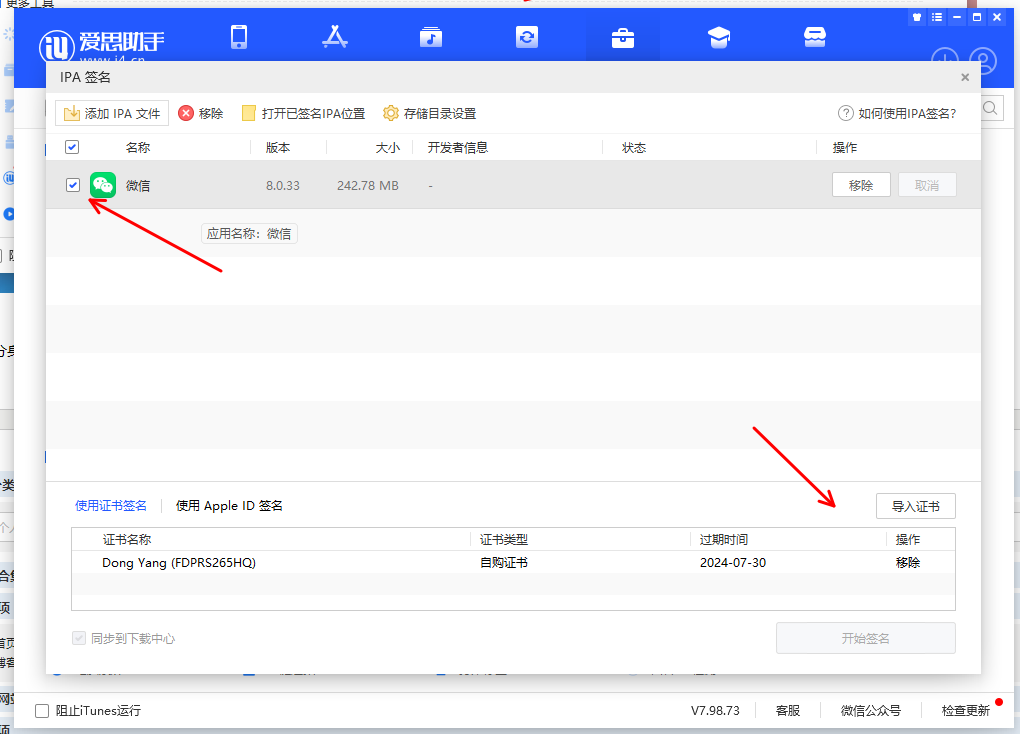Open 微信公众号 in status bar
Screen dimensions: 1020x734
(x=871, y=711)
